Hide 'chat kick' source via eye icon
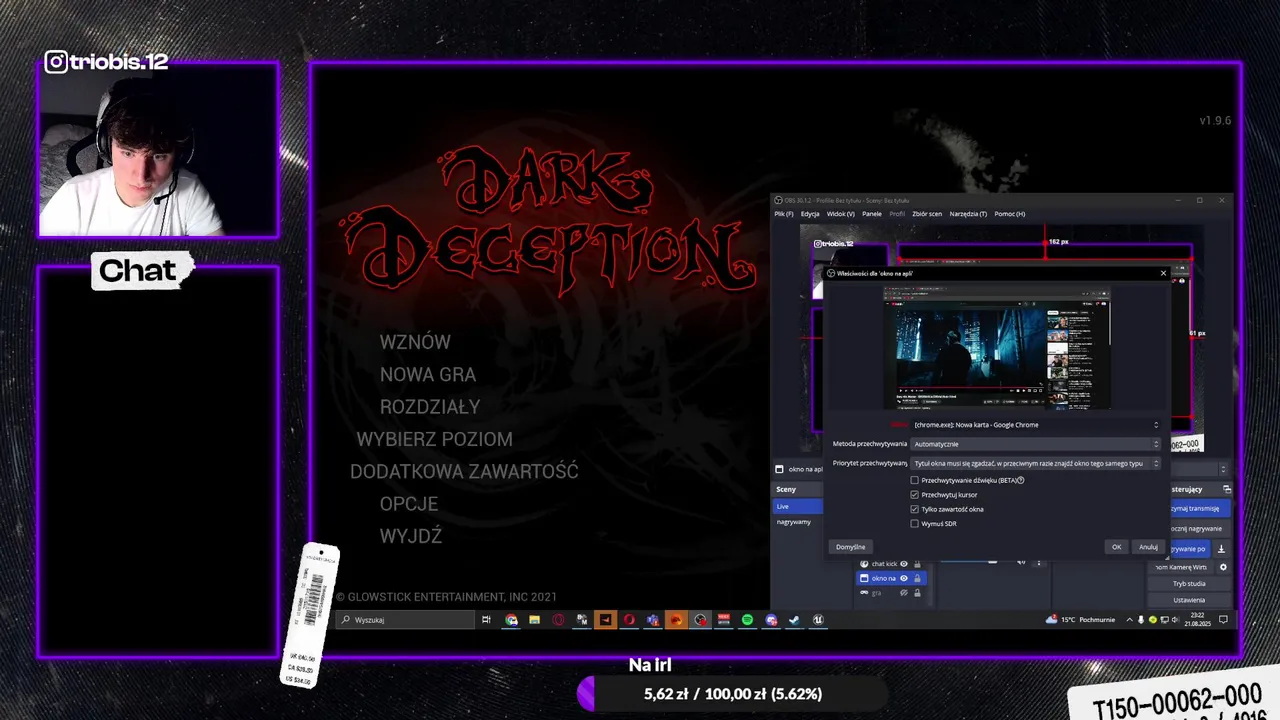Image resolution: width=1280 pixels, height=720 pixels. [904, 564]
